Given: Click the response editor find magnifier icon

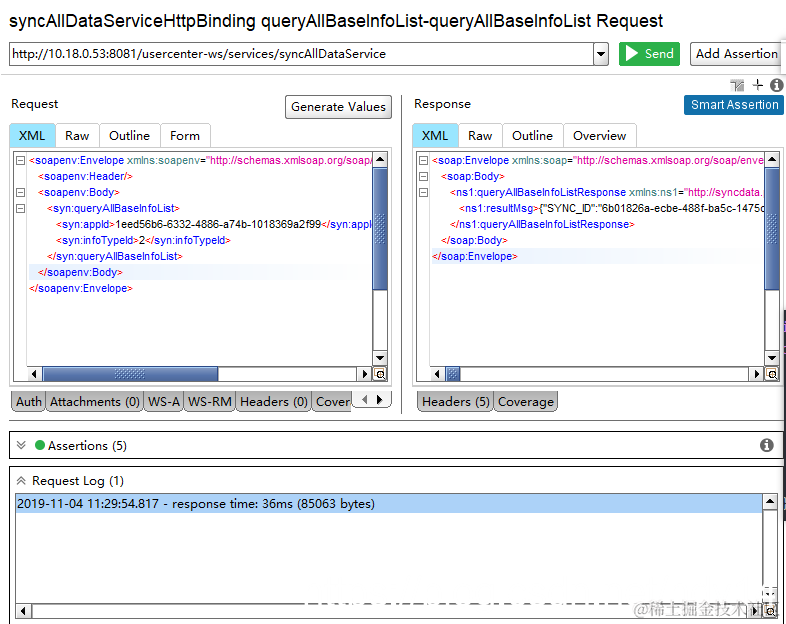Looking at the screenshot, I should [772, 374].
